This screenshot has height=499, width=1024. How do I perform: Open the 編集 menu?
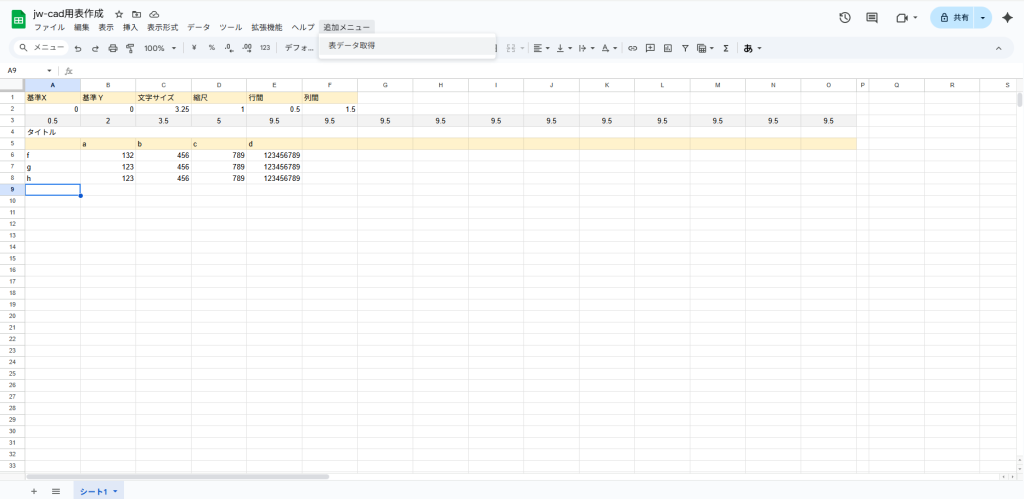click(82, 27)
